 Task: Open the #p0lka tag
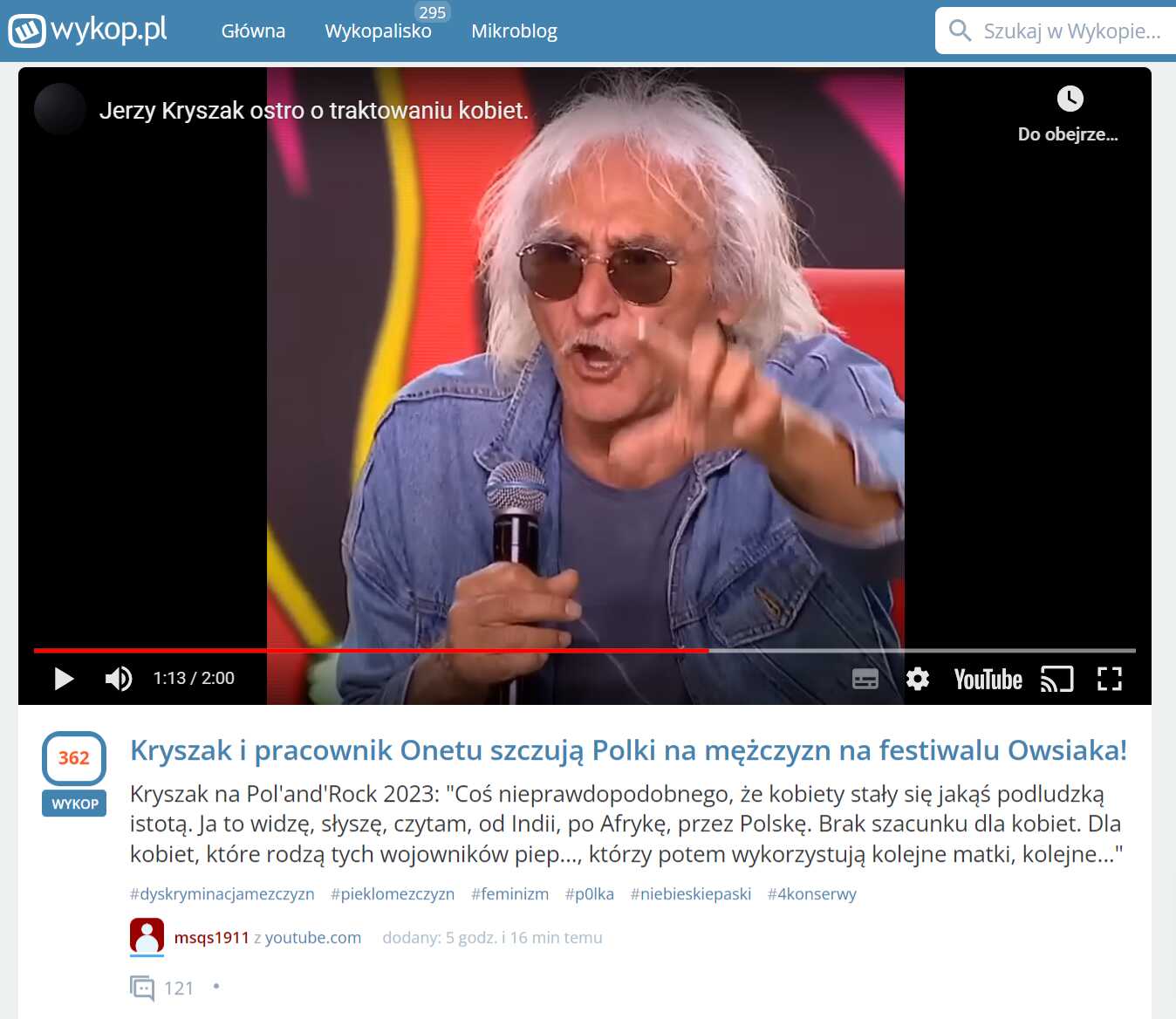tap(590, 894)
